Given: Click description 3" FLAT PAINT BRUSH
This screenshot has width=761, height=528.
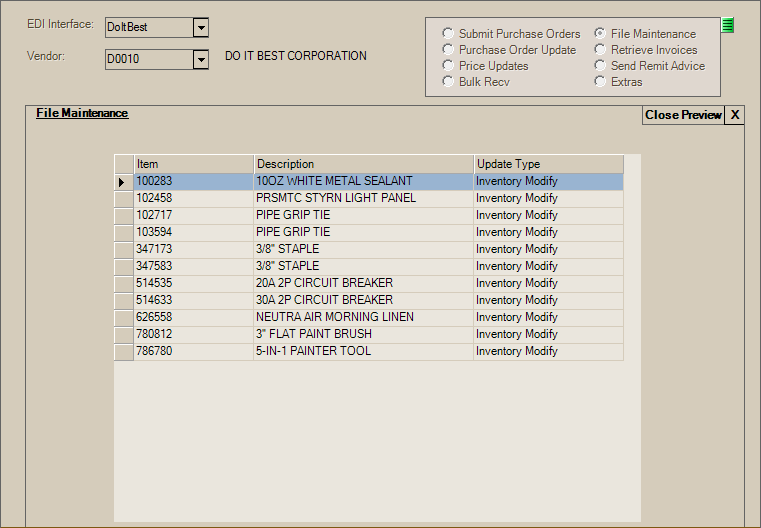Looking at the screenshot, I should pyautogui.click(x=364, y=334).
